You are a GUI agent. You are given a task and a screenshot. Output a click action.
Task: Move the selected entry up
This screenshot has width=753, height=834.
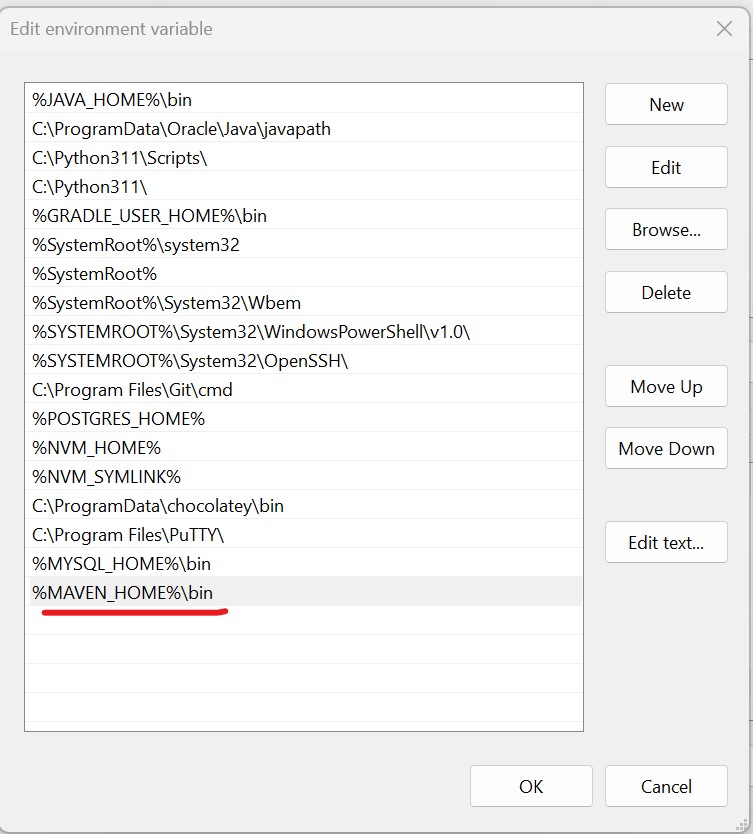(666, 387)
